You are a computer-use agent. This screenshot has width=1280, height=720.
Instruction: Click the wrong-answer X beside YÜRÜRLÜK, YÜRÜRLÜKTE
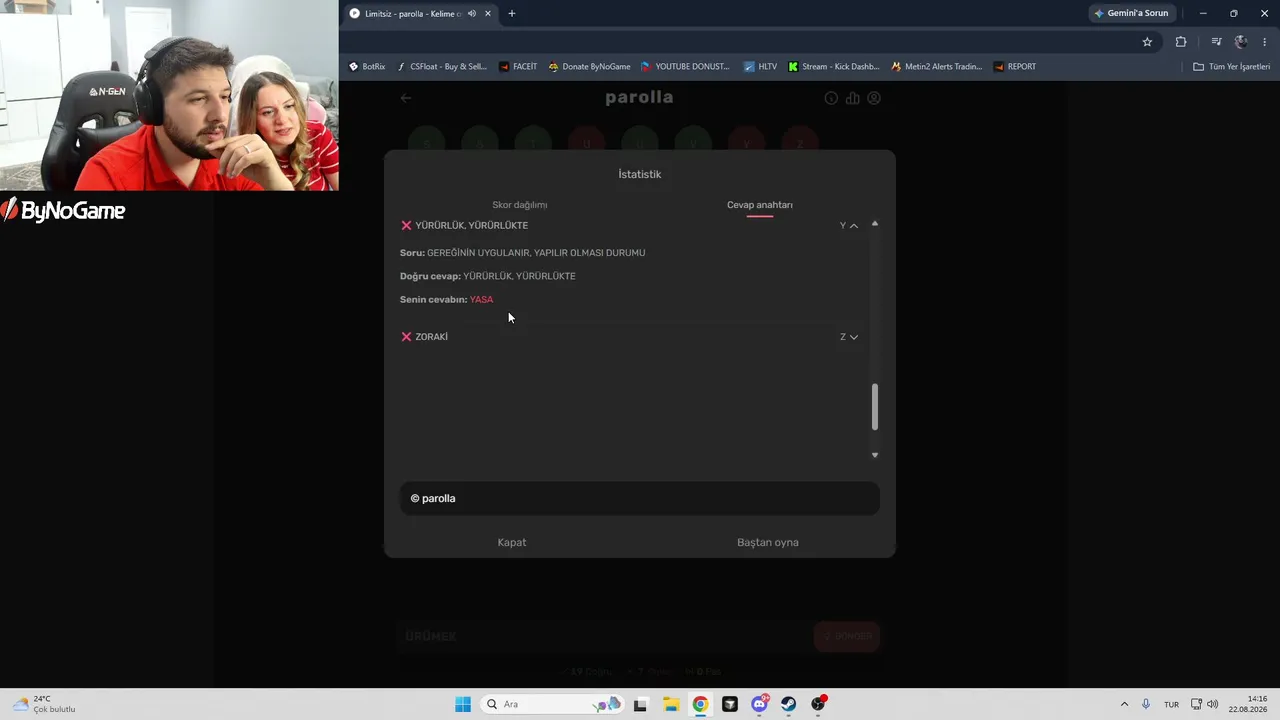[406, 226]
